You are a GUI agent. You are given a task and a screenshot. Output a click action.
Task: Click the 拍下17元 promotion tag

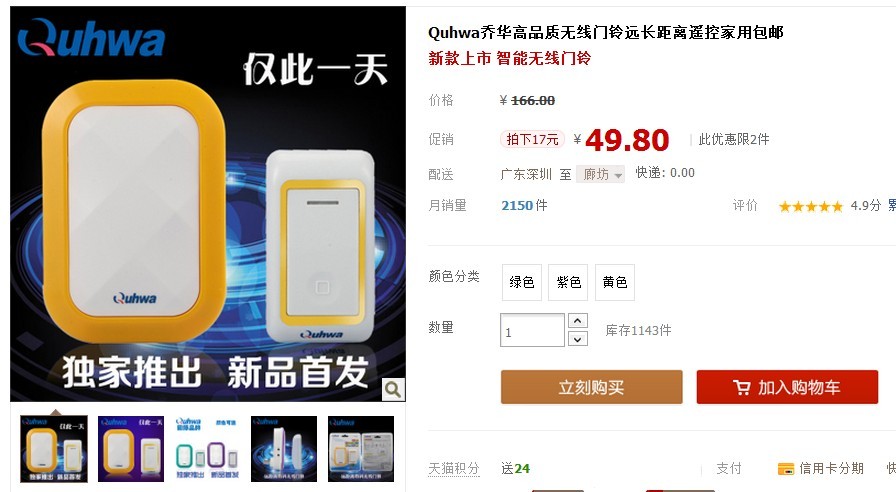pos(532,139)
